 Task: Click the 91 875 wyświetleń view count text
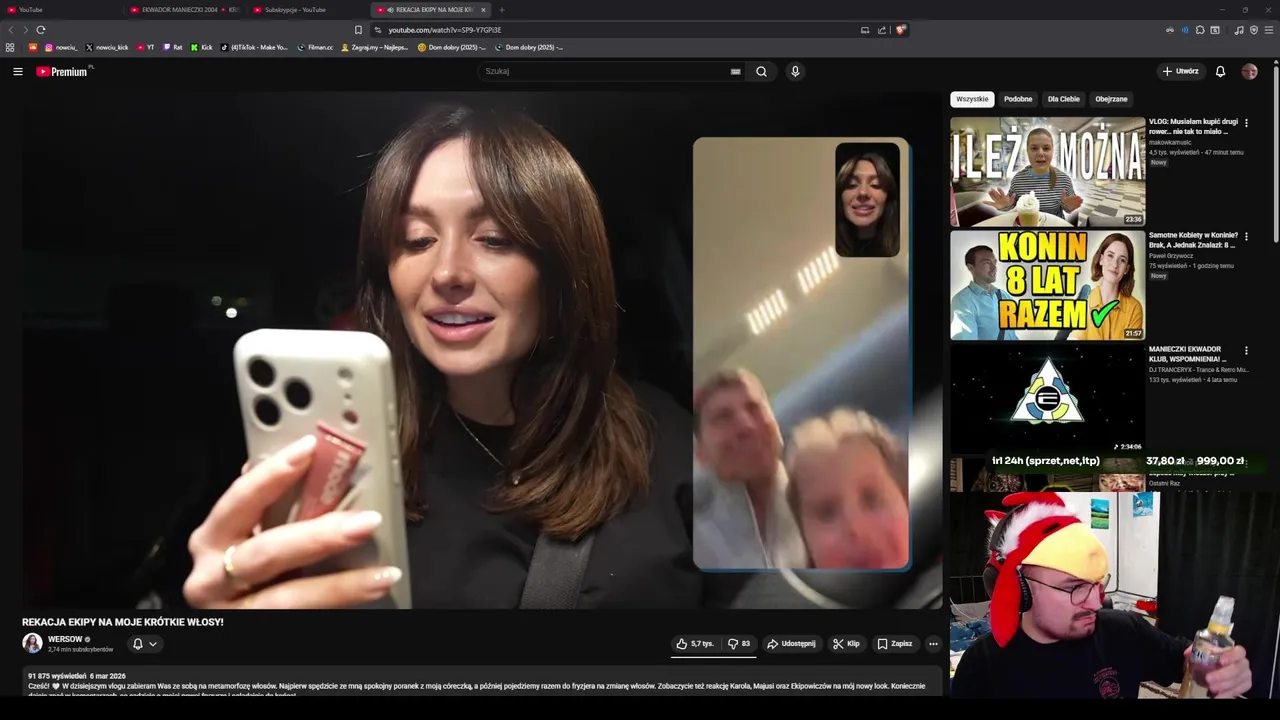(x=56, y=676)
